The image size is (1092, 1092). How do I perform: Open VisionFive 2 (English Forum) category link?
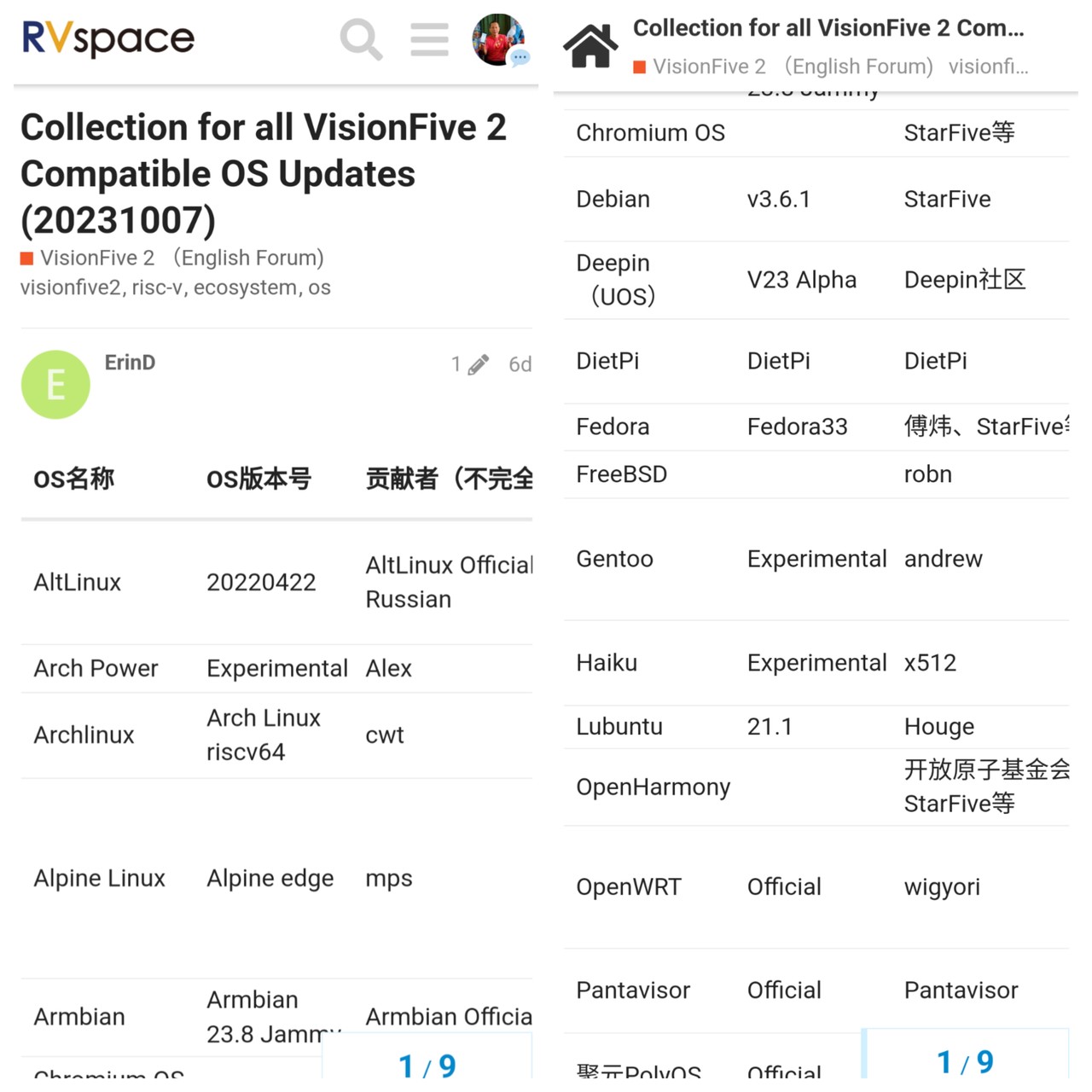[182, 258]
